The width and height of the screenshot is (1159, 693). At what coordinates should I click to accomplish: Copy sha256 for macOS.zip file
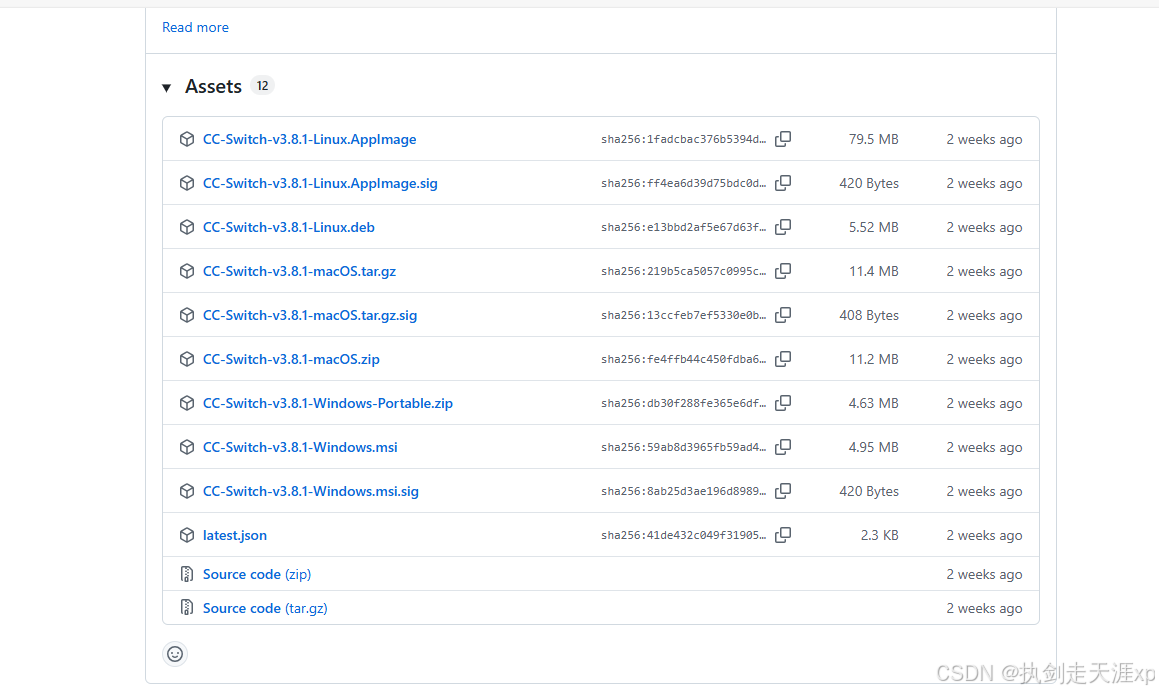pyautogui.click(x=783, y=359)
